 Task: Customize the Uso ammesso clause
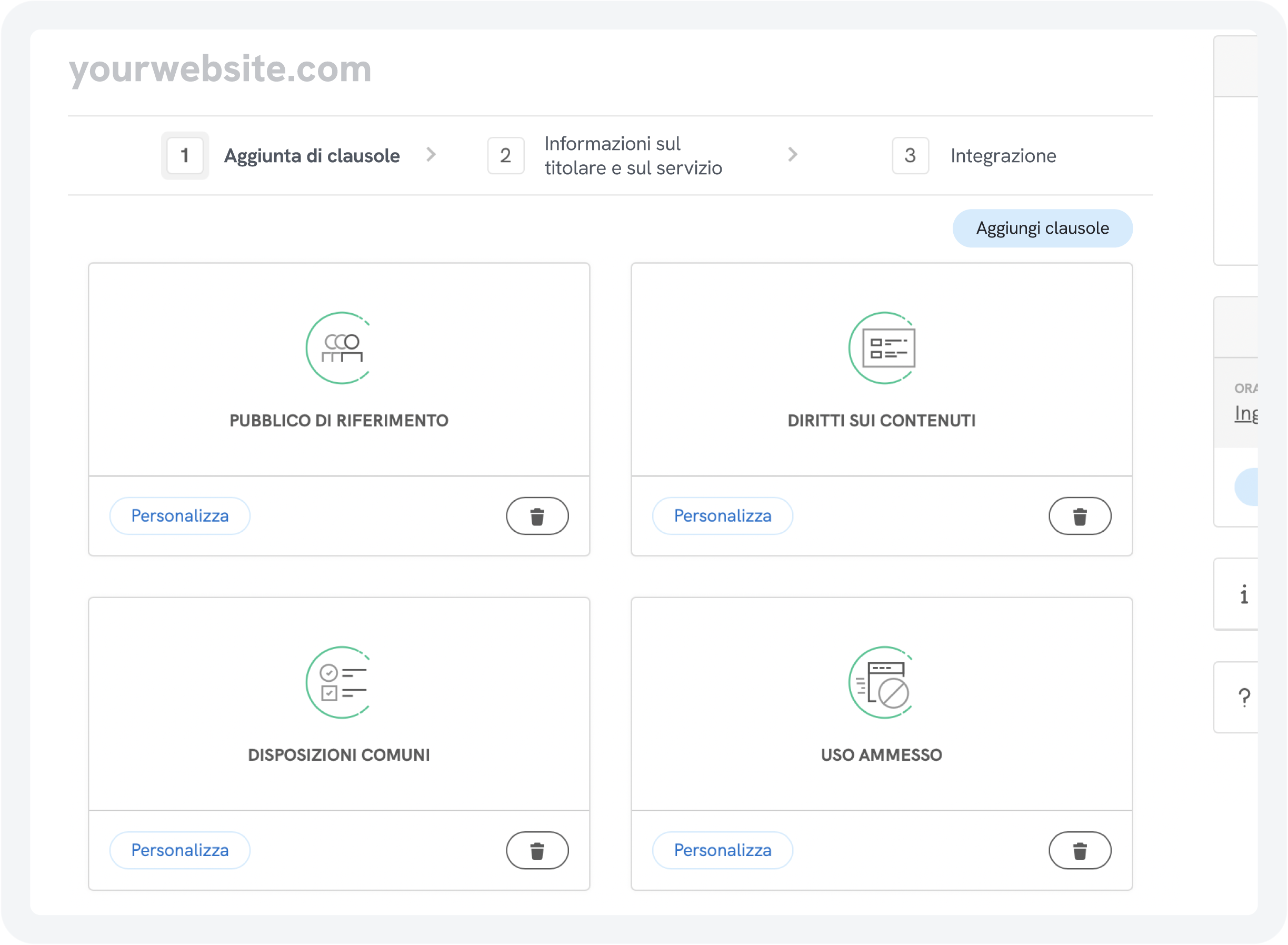pyautogui.click(x=722, y=850)
